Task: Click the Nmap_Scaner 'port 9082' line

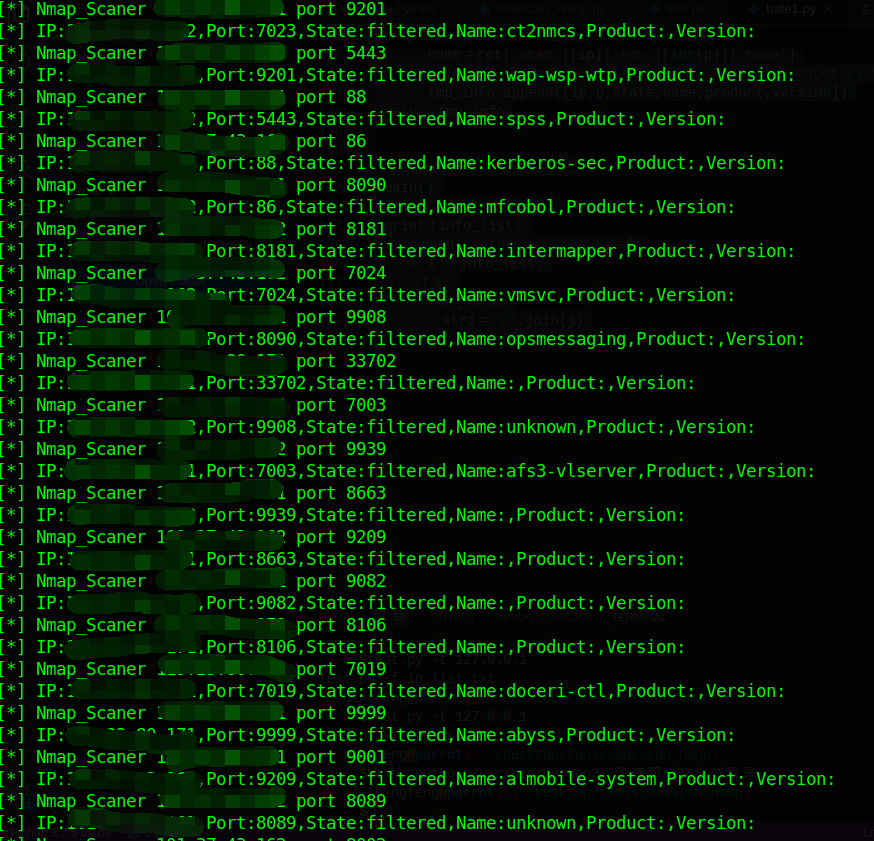Action: [193, 582]
